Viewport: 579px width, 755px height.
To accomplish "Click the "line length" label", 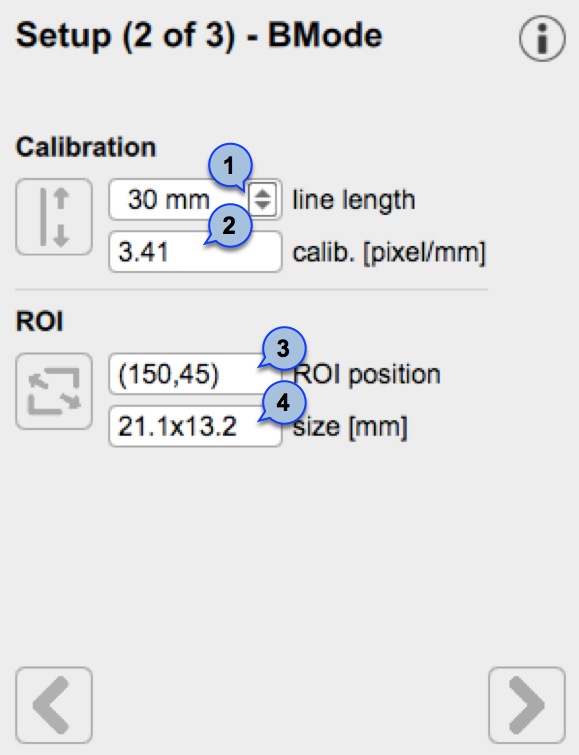I will [x=354, y=200].
